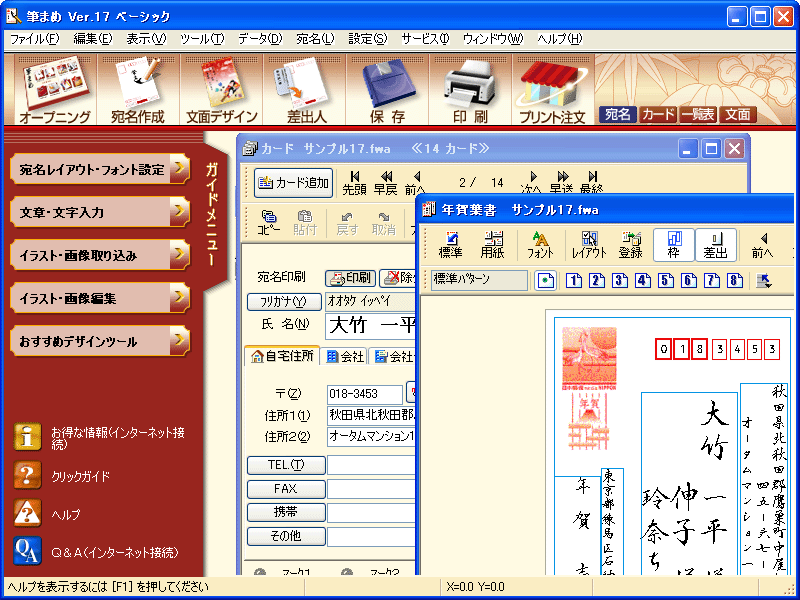The height and width of the screenshot is (600, 800).
Task: Click the カード追加 button
Action: point(293,183)
